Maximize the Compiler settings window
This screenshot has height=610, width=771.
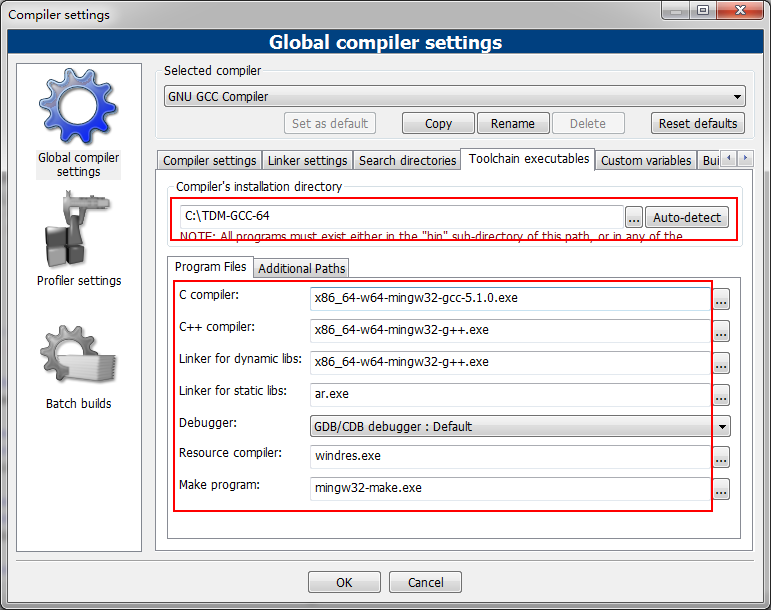click(x=703, y=10)
